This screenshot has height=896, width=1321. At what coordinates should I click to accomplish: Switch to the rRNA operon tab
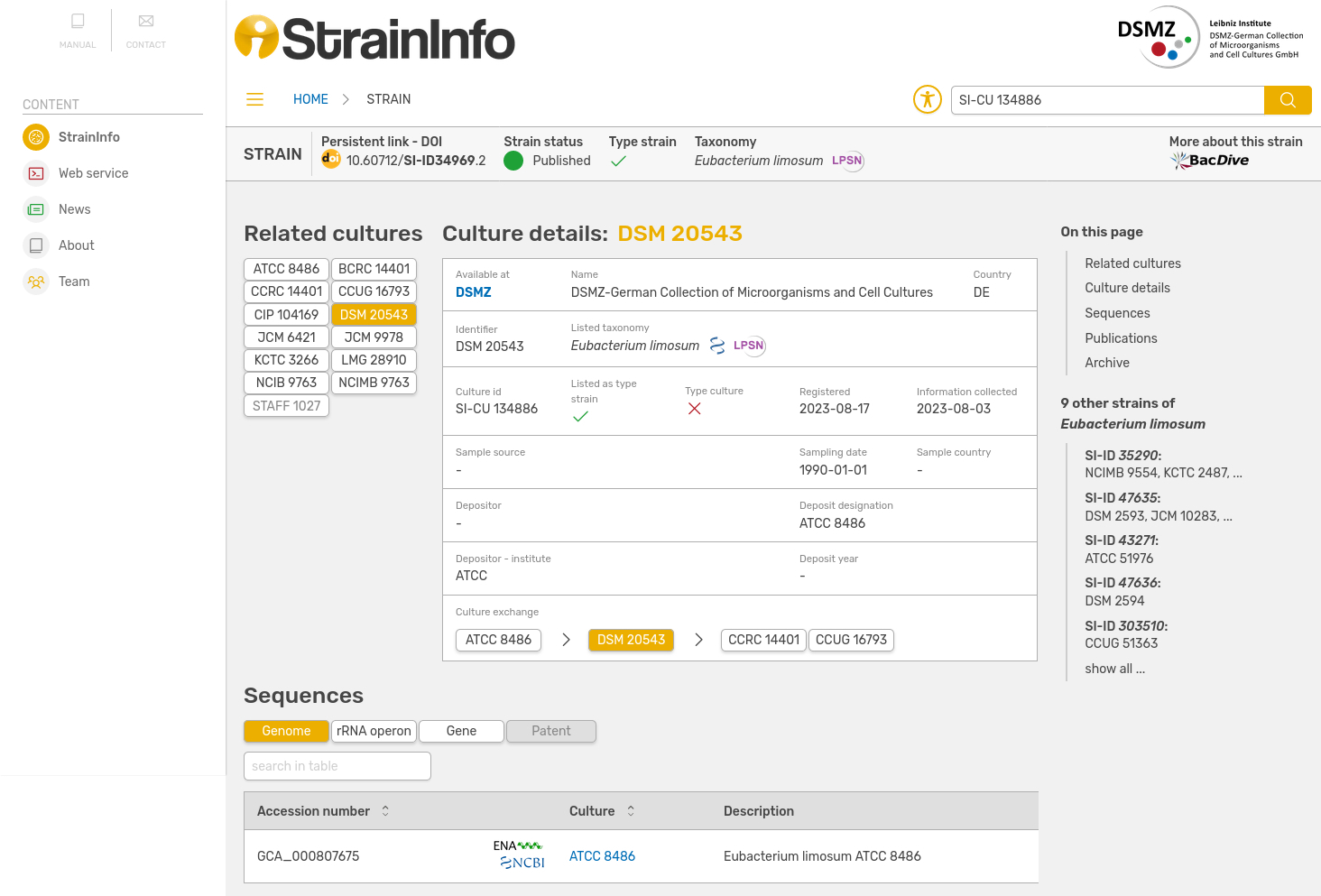tap(374, 731)
